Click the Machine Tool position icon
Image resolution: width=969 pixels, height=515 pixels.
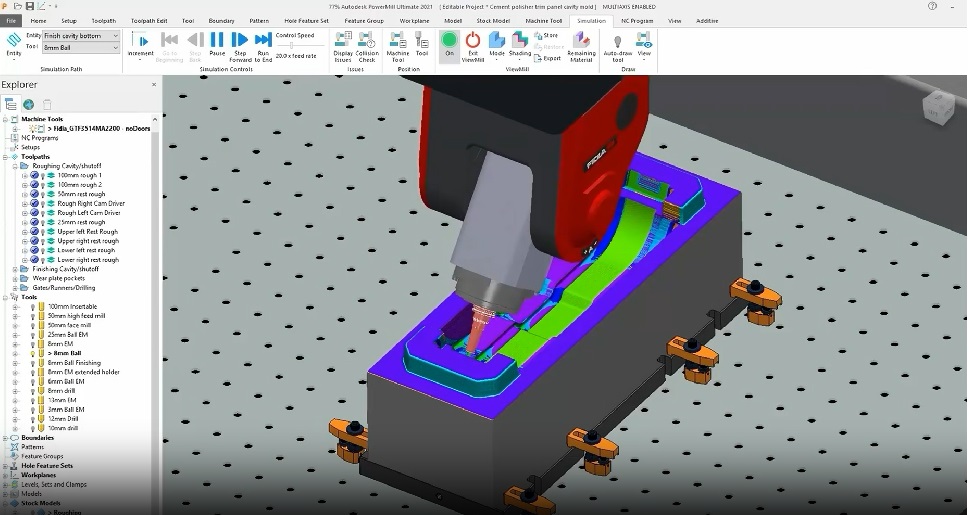coord(398,45)
